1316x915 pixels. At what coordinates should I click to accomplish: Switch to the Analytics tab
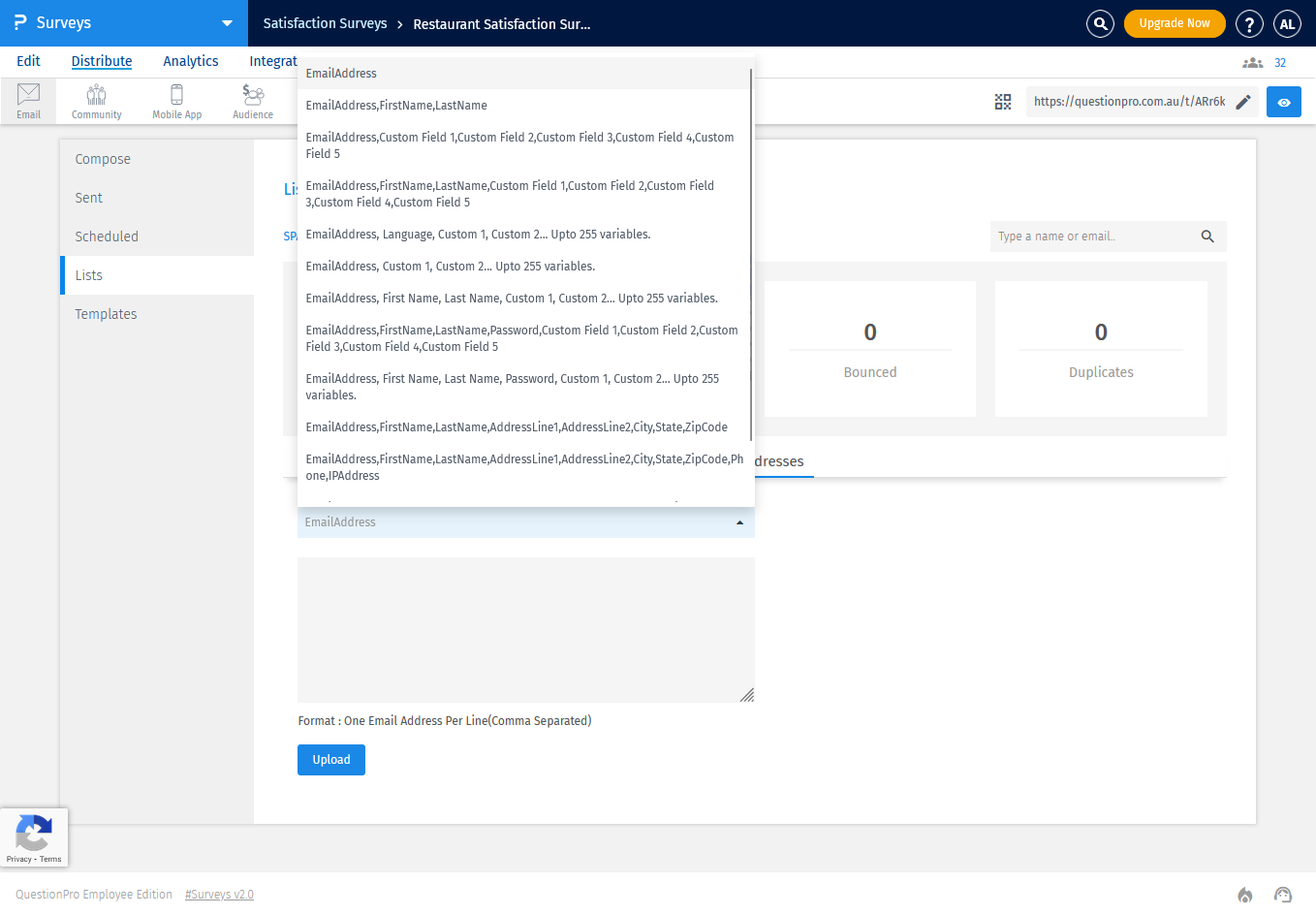[x=190, y=61]
